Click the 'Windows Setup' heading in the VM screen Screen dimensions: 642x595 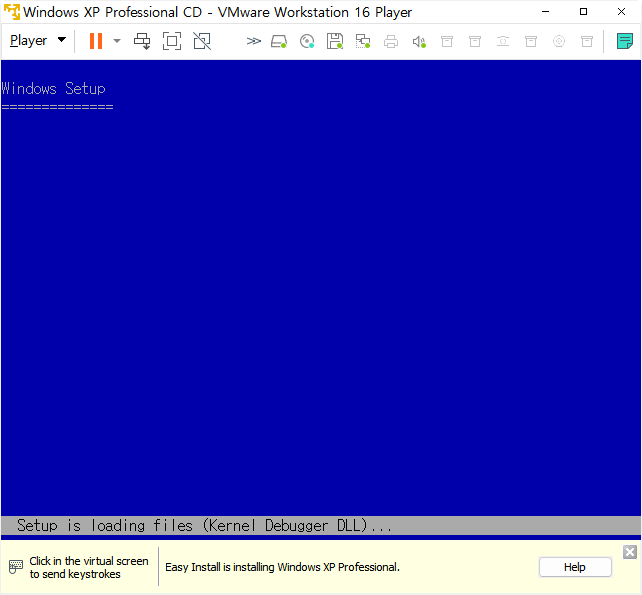(53, 88)
